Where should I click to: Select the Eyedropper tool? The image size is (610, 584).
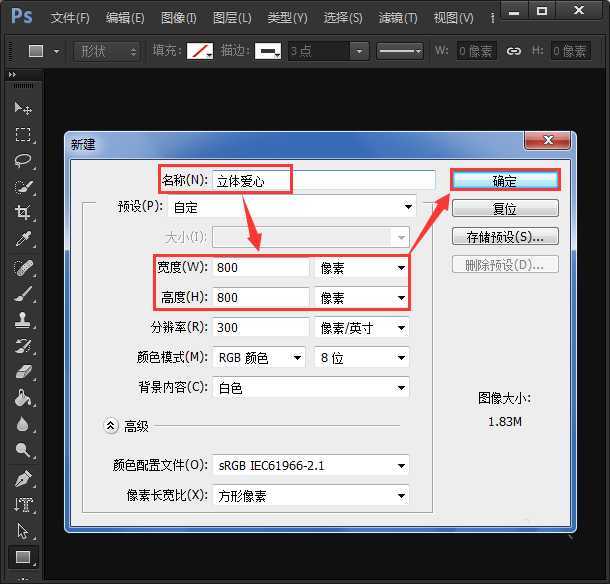pos(23,239)
